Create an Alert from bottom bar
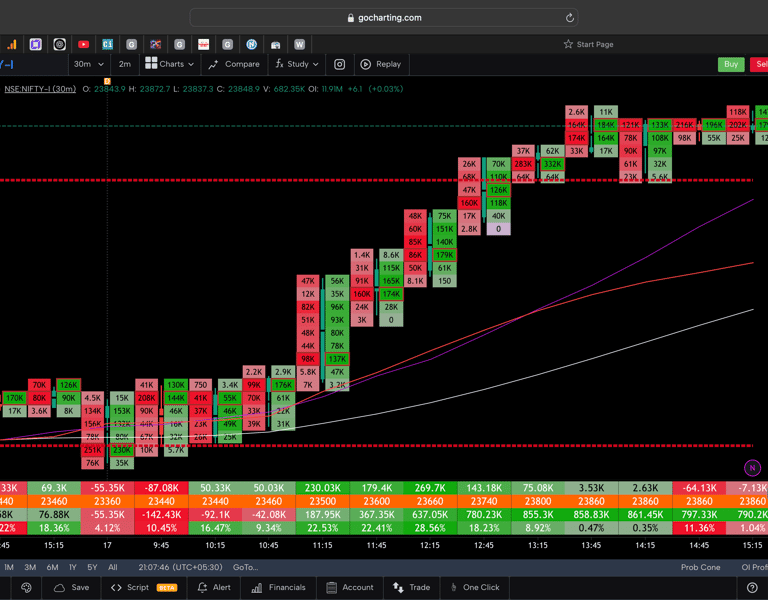Image resolution: width=768 pixels, height=600 pixels. (214, 587)
